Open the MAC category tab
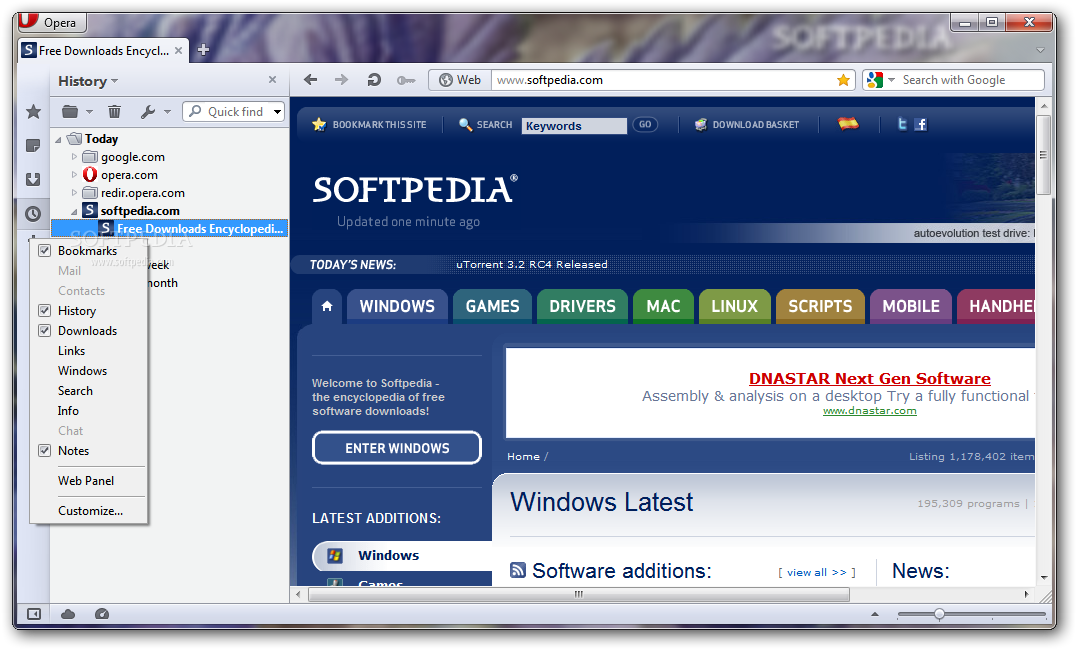Image resolution: width=1077 pixels, height=650 pixels. click(664, 306)
